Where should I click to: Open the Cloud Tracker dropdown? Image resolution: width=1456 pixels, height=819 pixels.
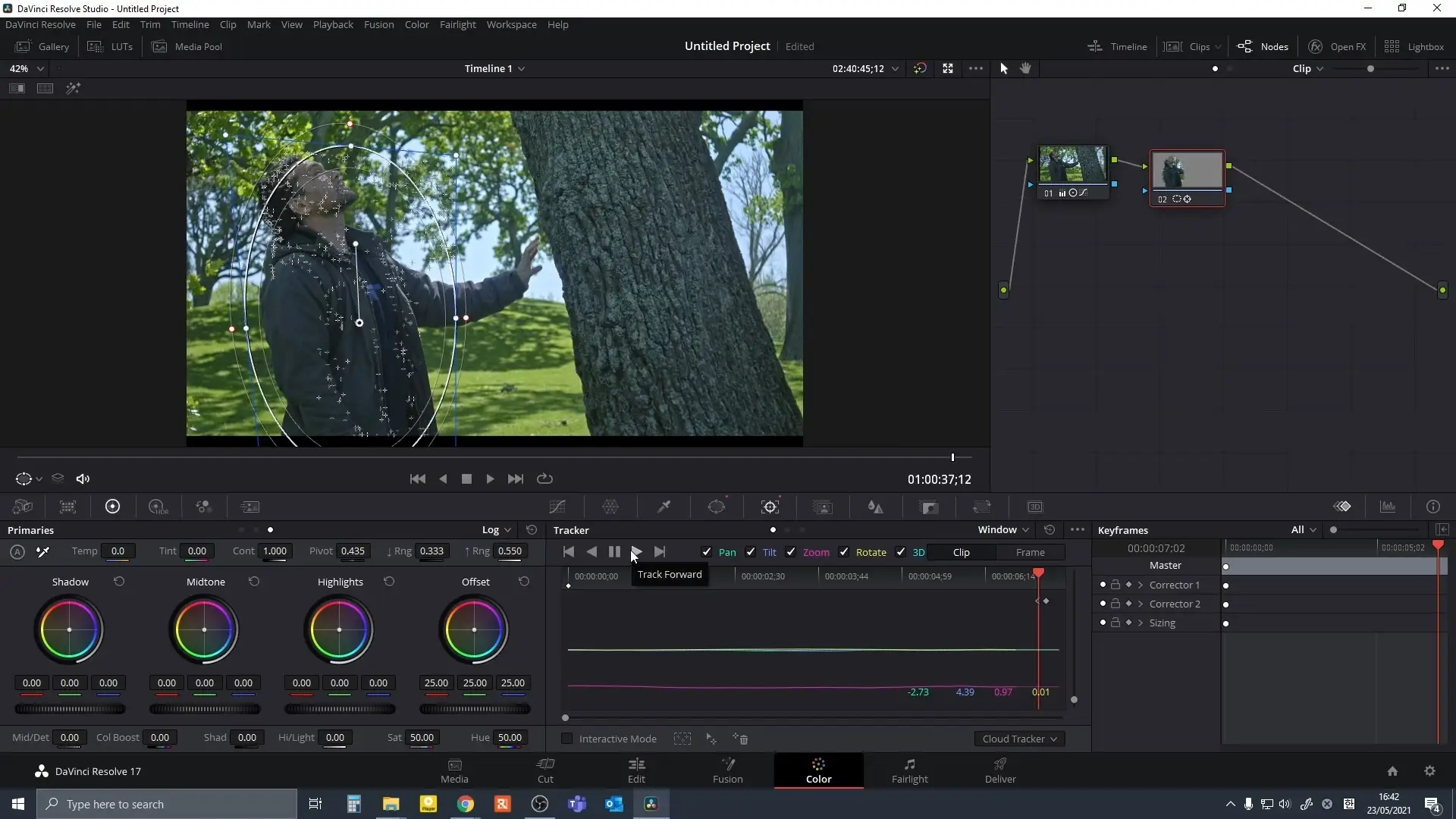pyautogui.click(x=1019, y=739)
